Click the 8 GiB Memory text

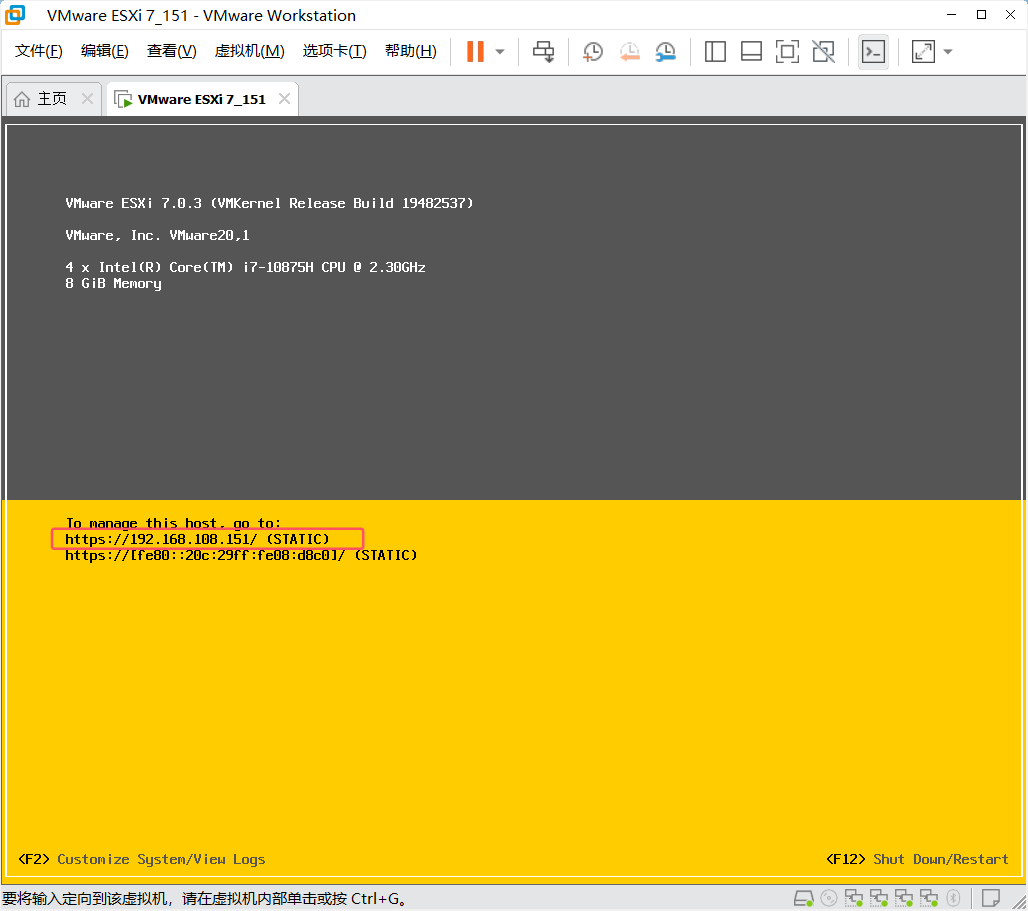coord(113,284)
